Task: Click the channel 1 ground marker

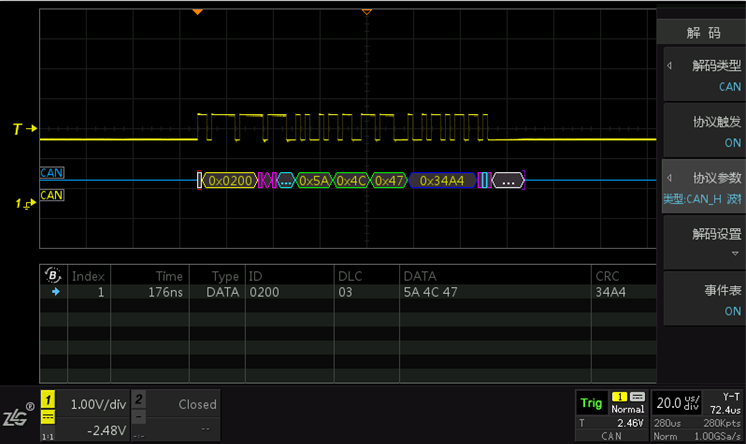Action: click(25, 203)
